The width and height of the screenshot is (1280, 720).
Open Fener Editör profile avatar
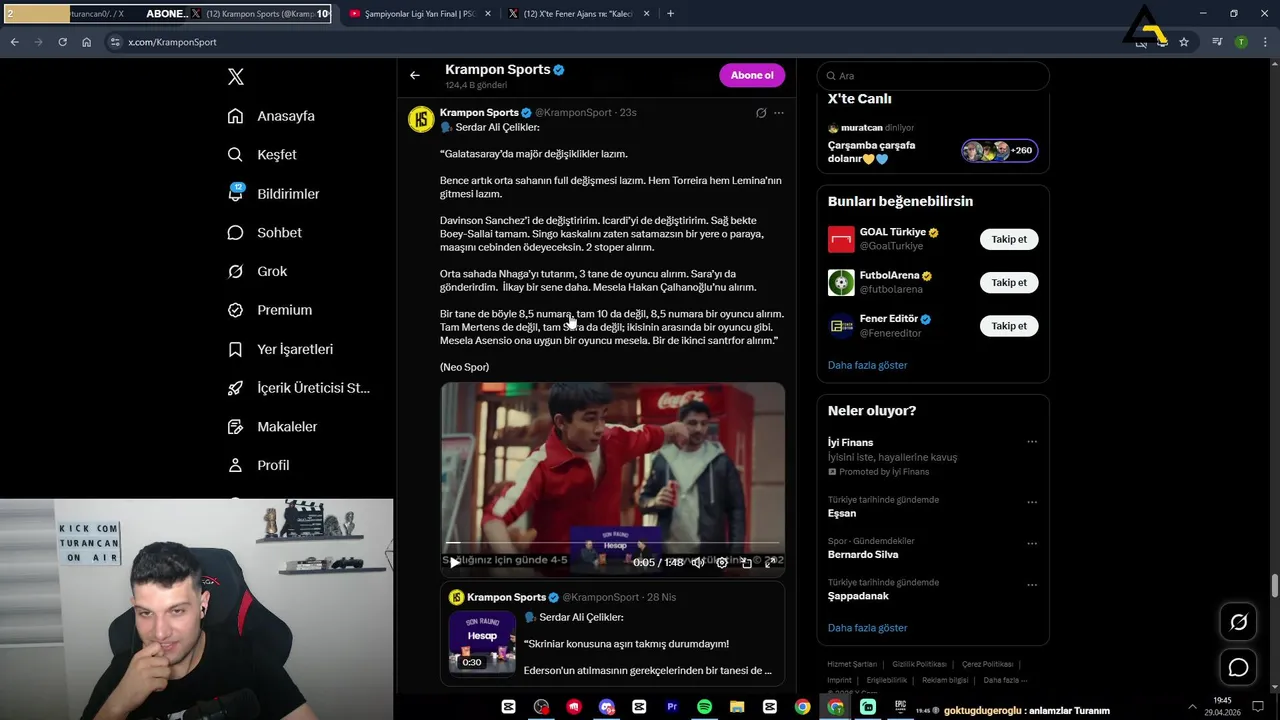tap(841, 326)
